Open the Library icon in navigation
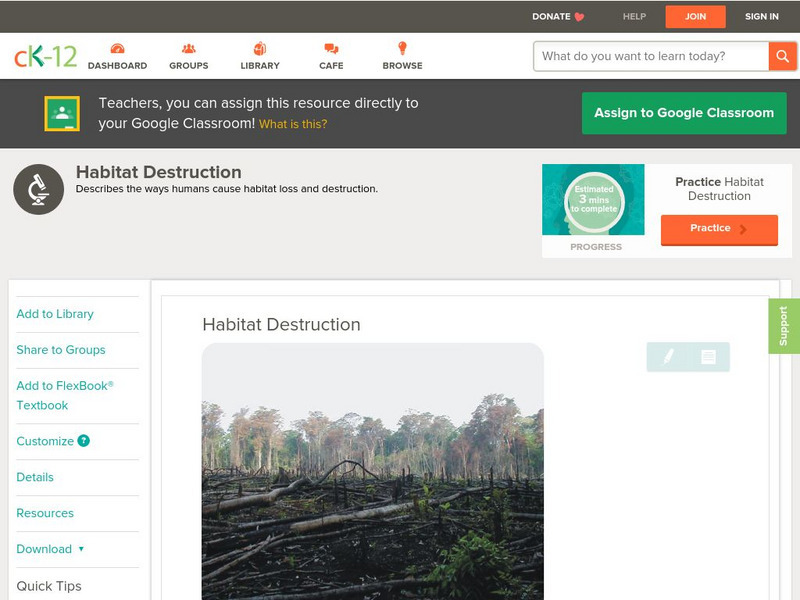800x600 pixels. [x=260, y=49]
